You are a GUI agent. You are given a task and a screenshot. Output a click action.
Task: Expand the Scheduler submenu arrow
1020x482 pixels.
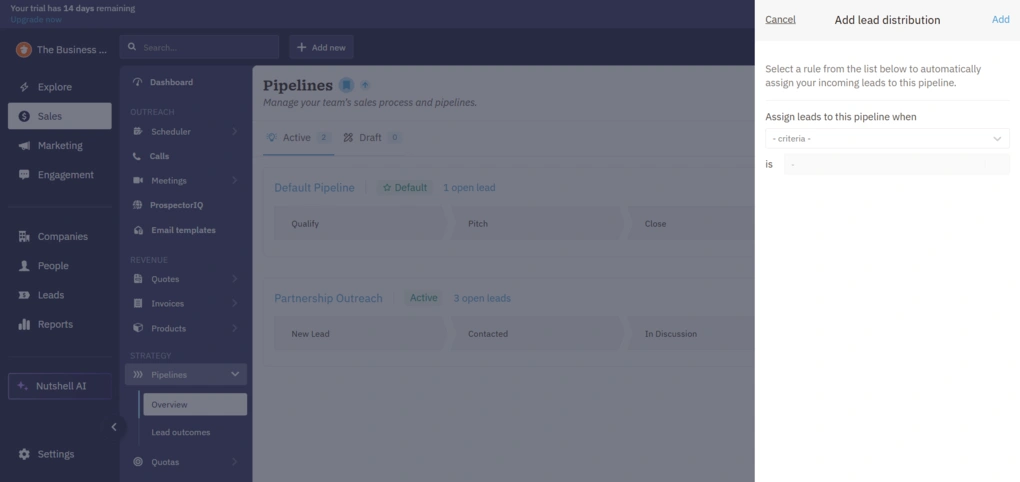coord(235,132)
